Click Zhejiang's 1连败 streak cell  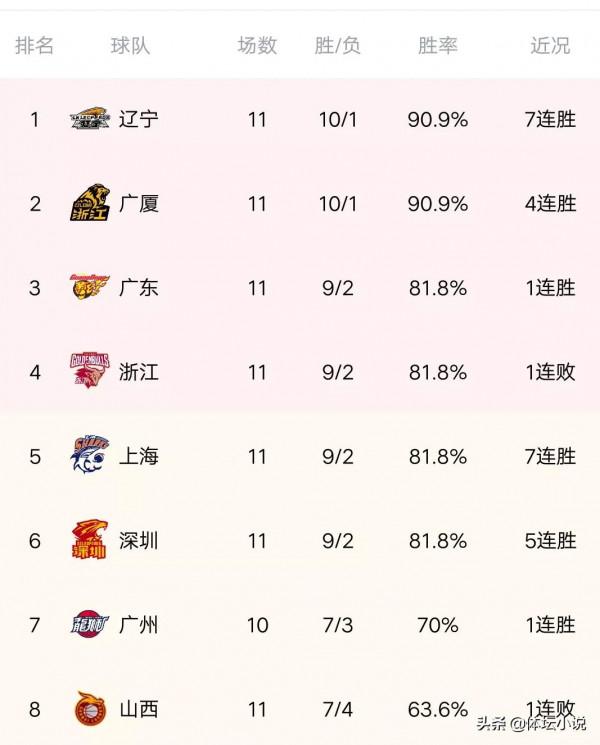pyautogui.click(x=550, y=372)
